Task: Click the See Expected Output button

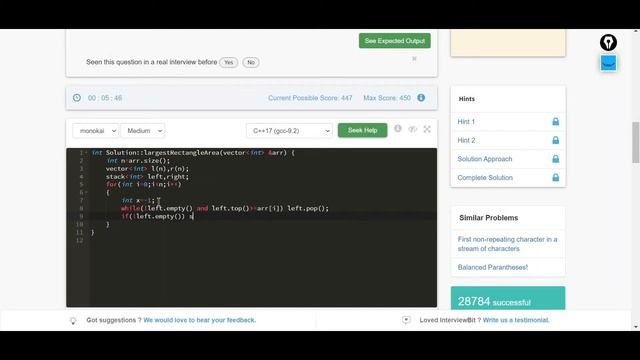Action: pyautogui.click(x=394, y=41)
